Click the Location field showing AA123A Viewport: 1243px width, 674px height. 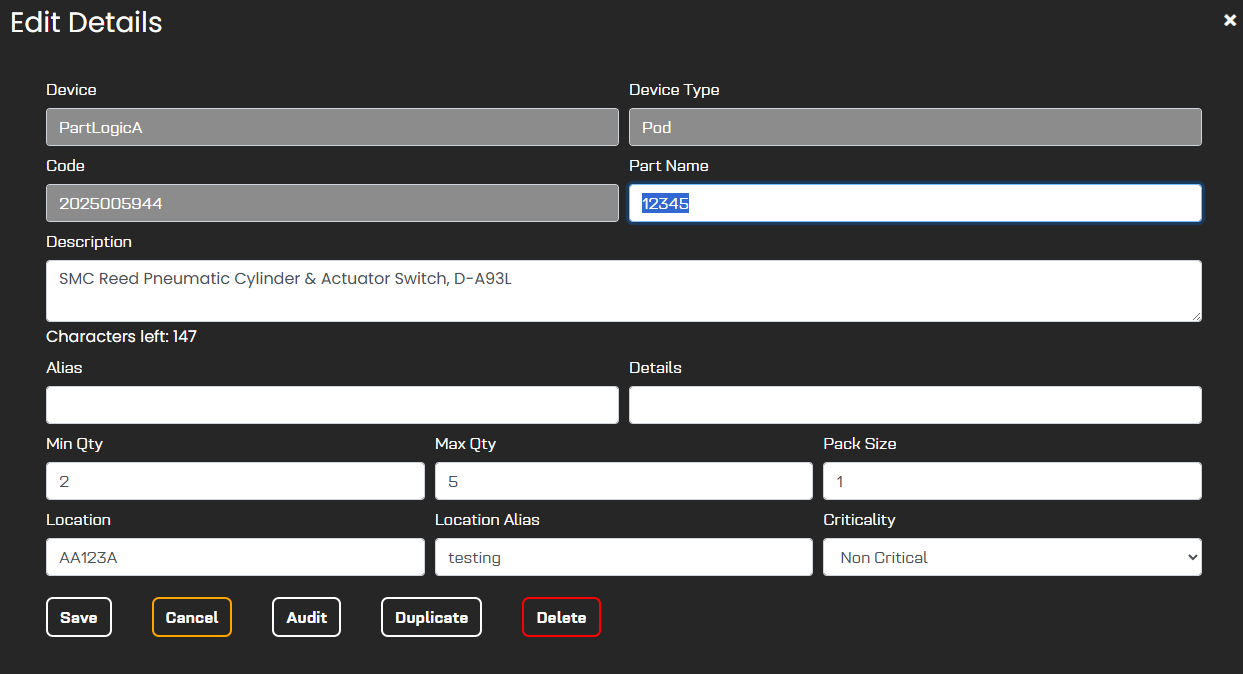click(235, 557)
